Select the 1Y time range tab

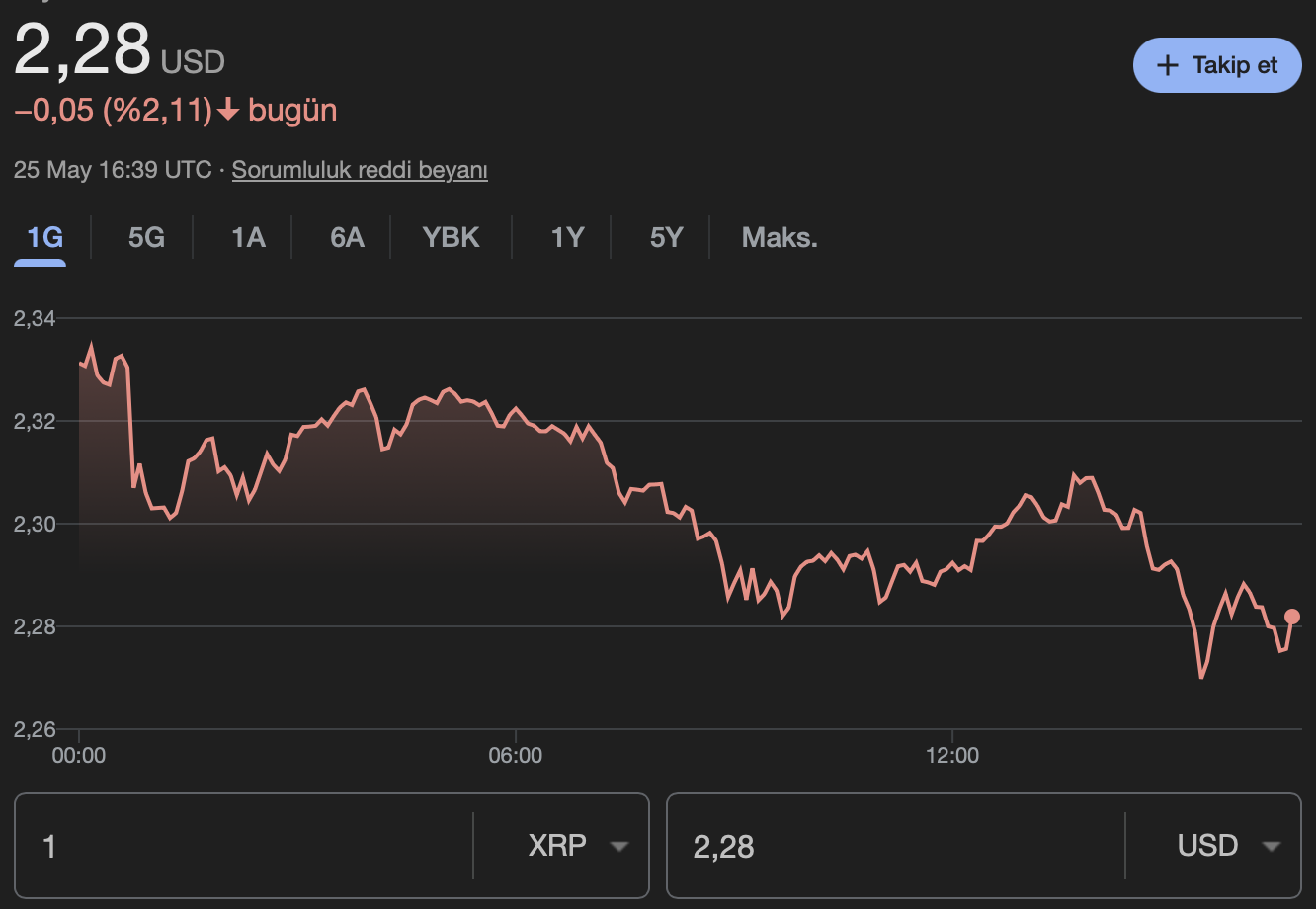click(x=567, y=238)
